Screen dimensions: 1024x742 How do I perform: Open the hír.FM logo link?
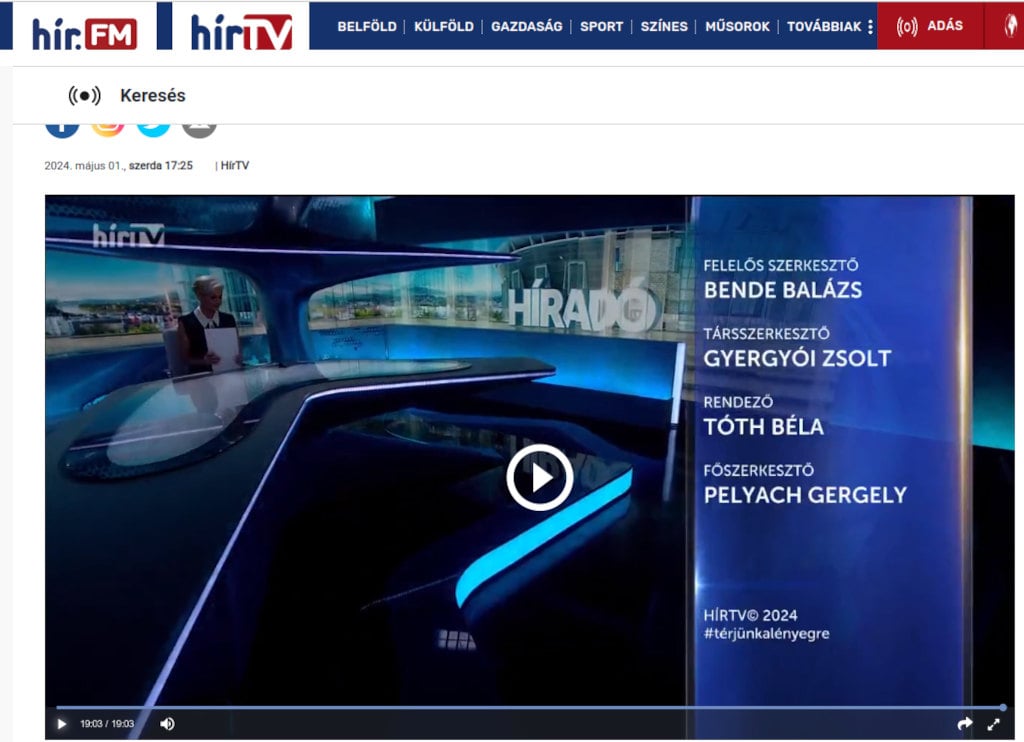point(84,33)
